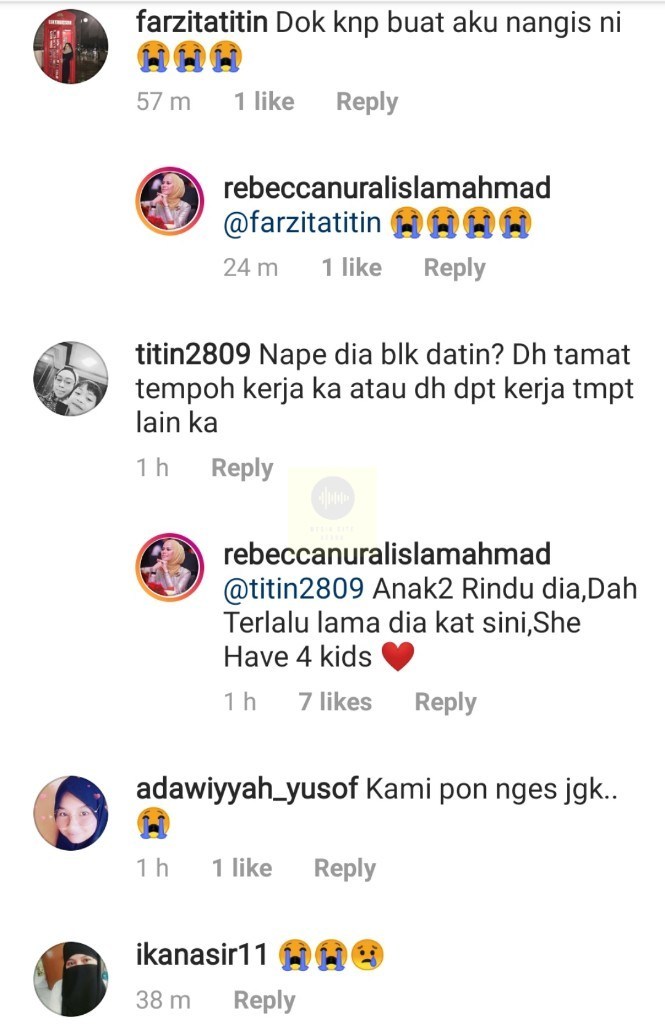
Task: Reply to titin2809's comment
Action: click(x=242, y=468)
